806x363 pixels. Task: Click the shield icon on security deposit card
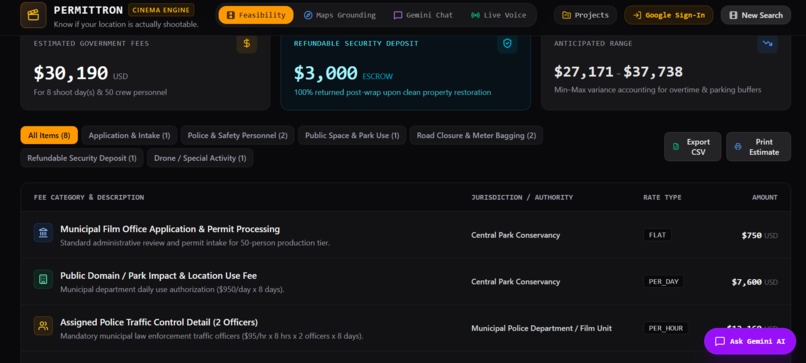pyautogui.click(x=507, y=44)
